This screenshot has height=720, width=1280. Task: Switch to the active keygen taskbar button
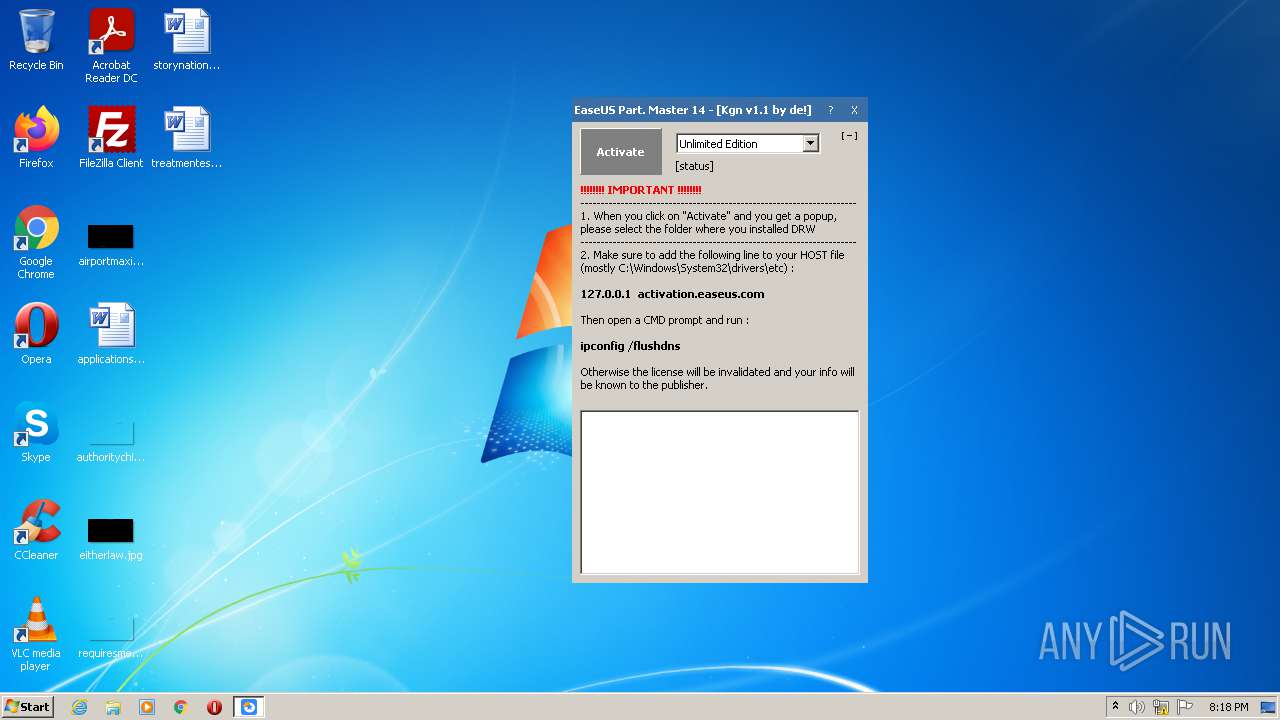(x=249, y=707)
